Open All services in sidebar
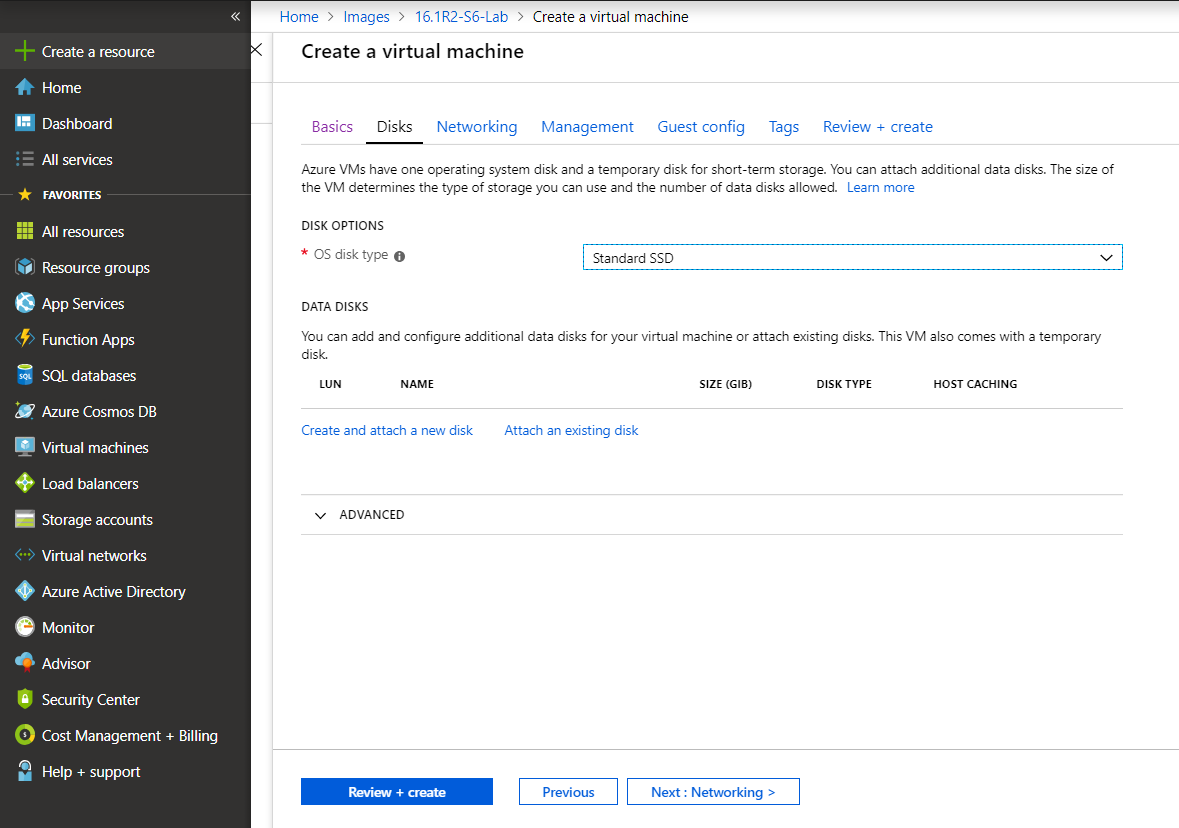 (x=125, y=159)
